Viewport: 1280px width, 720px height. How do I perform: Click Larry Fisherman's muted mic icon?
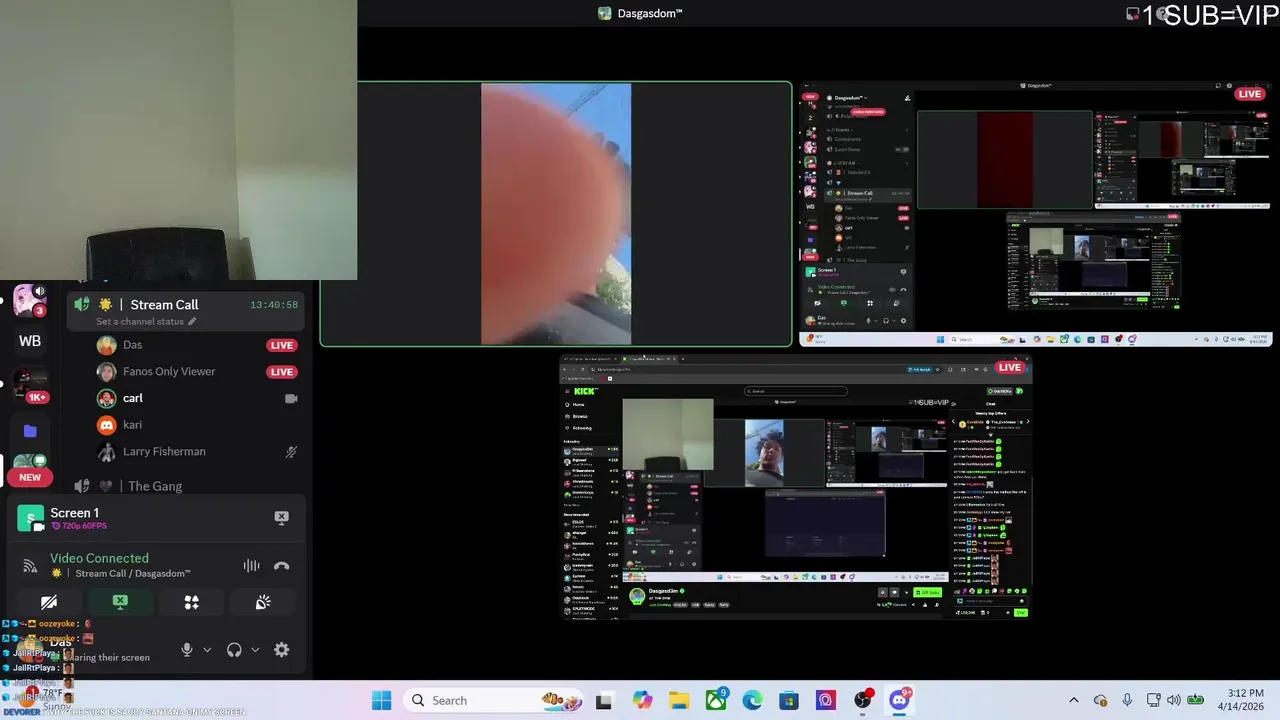click(291, 452)
